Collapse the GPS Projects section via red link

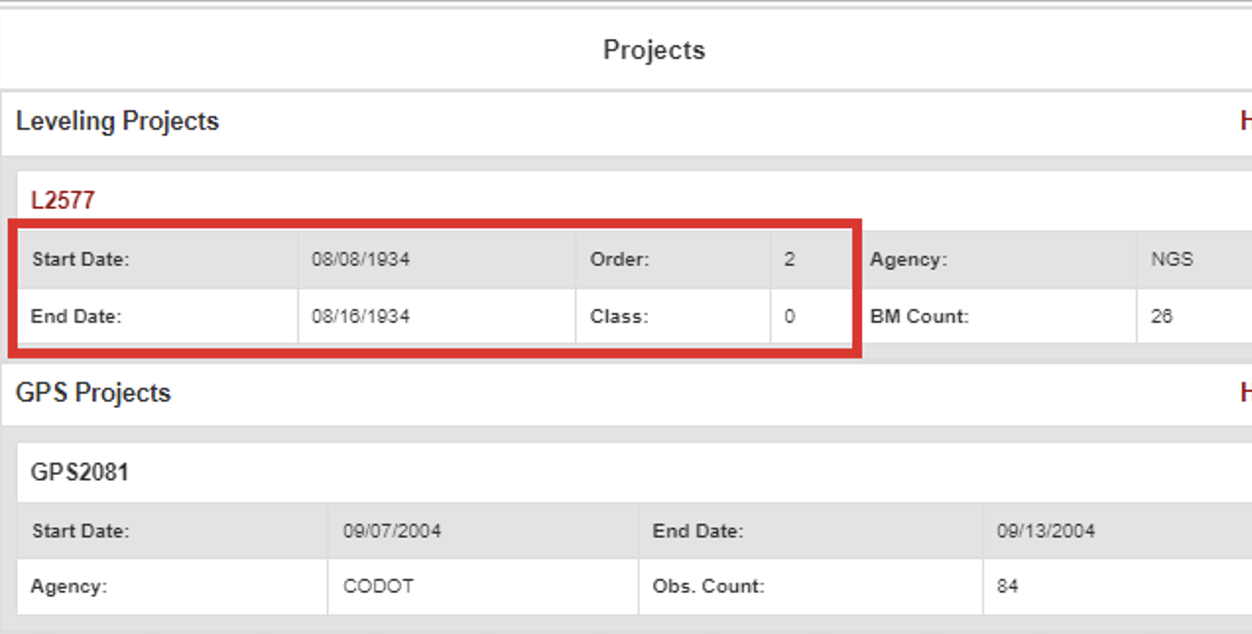(x=1245, y=393)
